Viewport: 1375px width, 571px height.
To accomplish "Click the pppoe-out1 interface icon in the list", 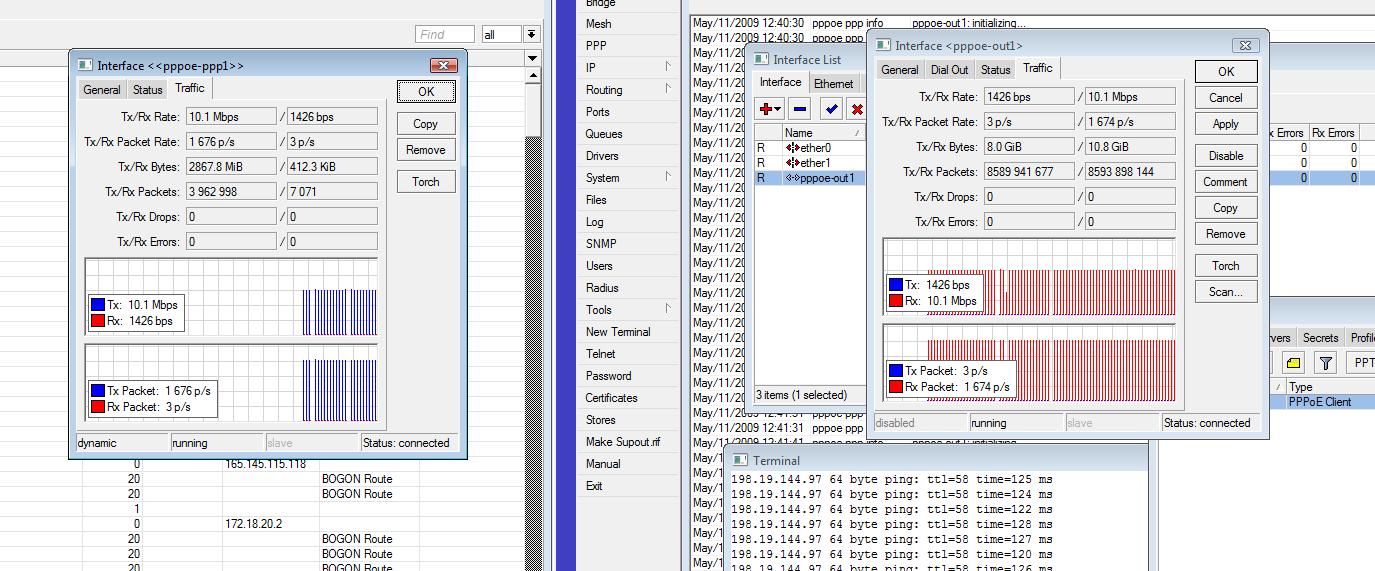I will tap(793, 178).
